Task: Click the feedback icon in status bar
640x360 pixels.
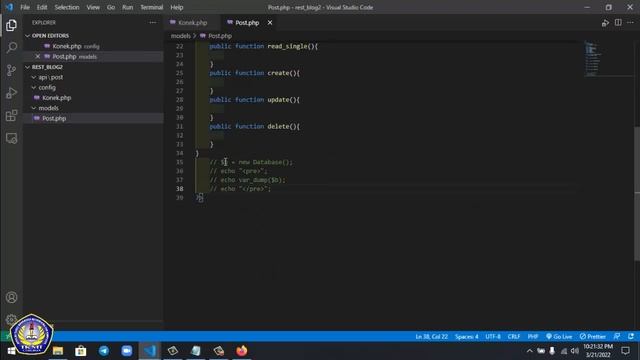Action: [x=617, y=336]
